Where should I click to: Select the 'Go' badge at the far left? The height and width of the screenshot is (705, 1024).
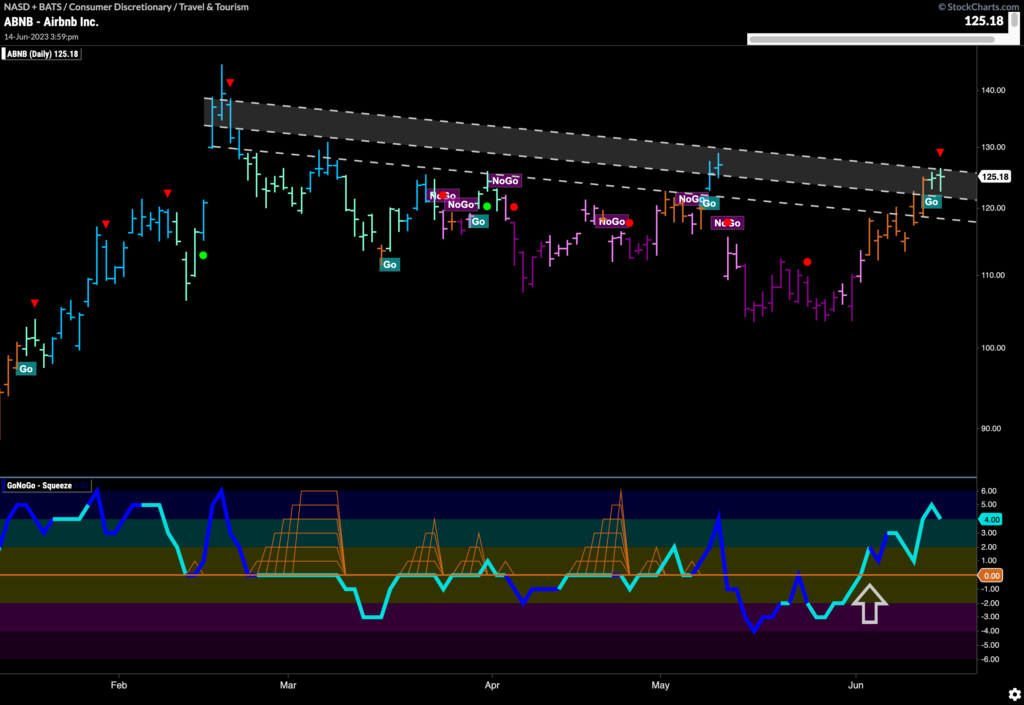tap(25, 368)
